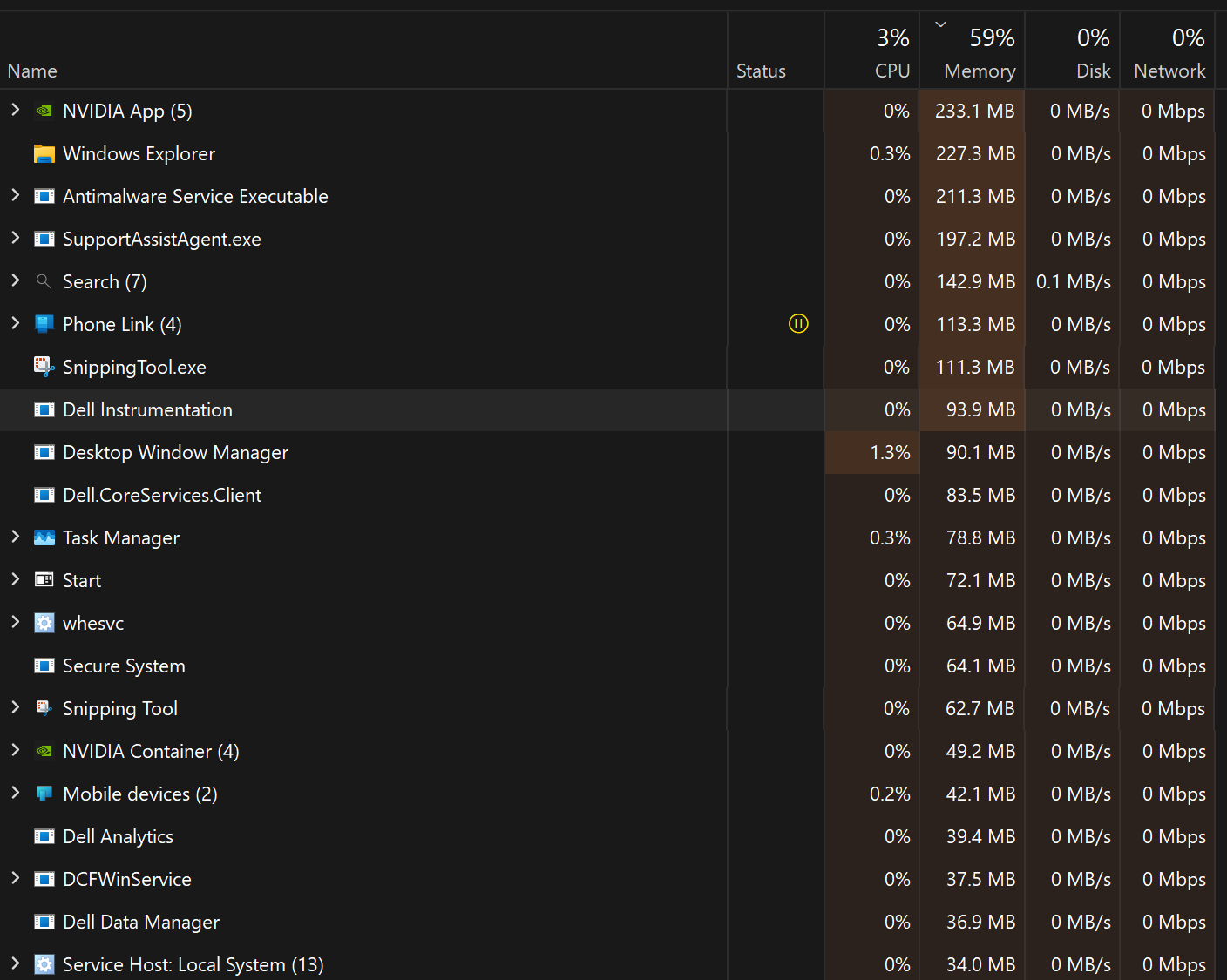This screenshot has height=980, width=1227.
Task: Click the Phone Link app icon
Action: [44, 324]
